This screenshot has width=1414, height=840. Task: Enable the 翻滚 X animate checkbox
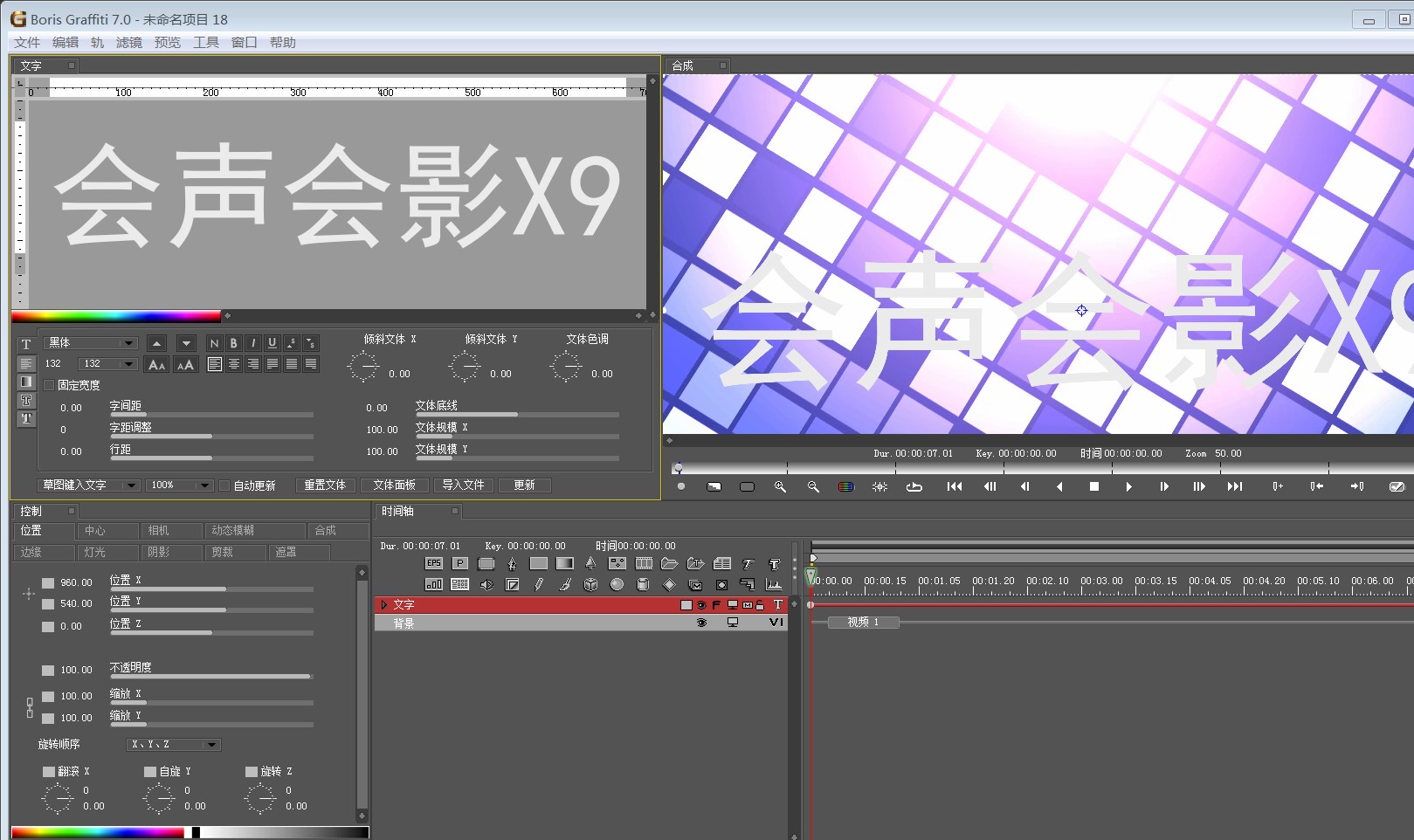[x=49, y=772]
